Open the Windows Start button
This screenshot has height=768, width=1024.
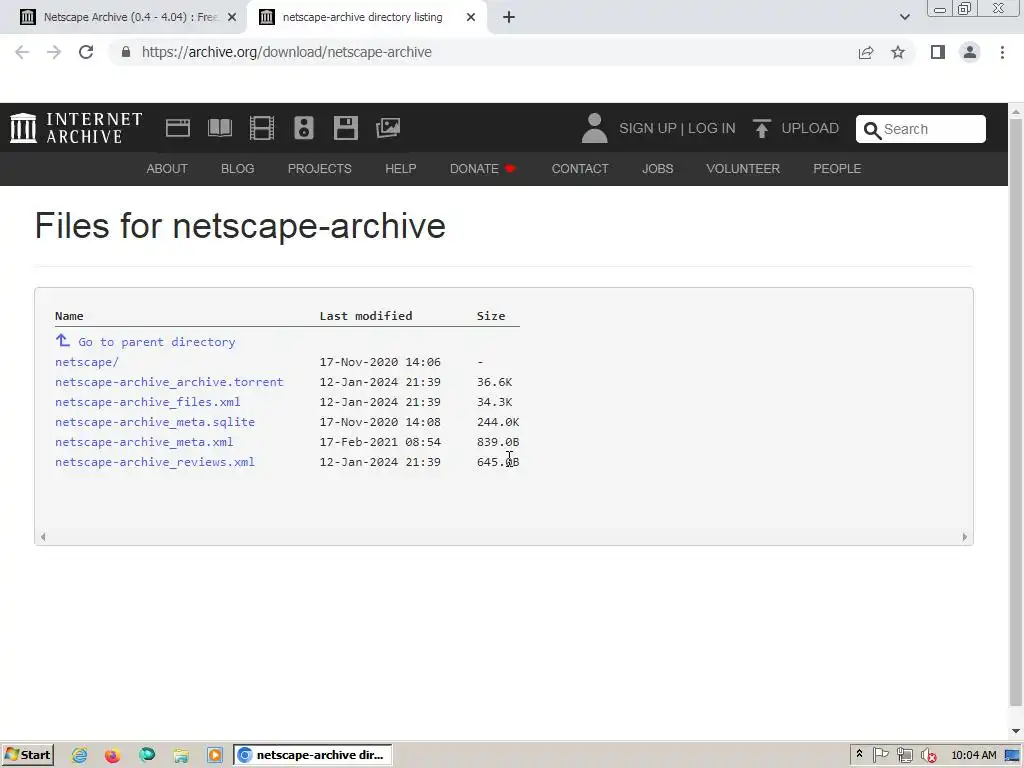[27, 755]
